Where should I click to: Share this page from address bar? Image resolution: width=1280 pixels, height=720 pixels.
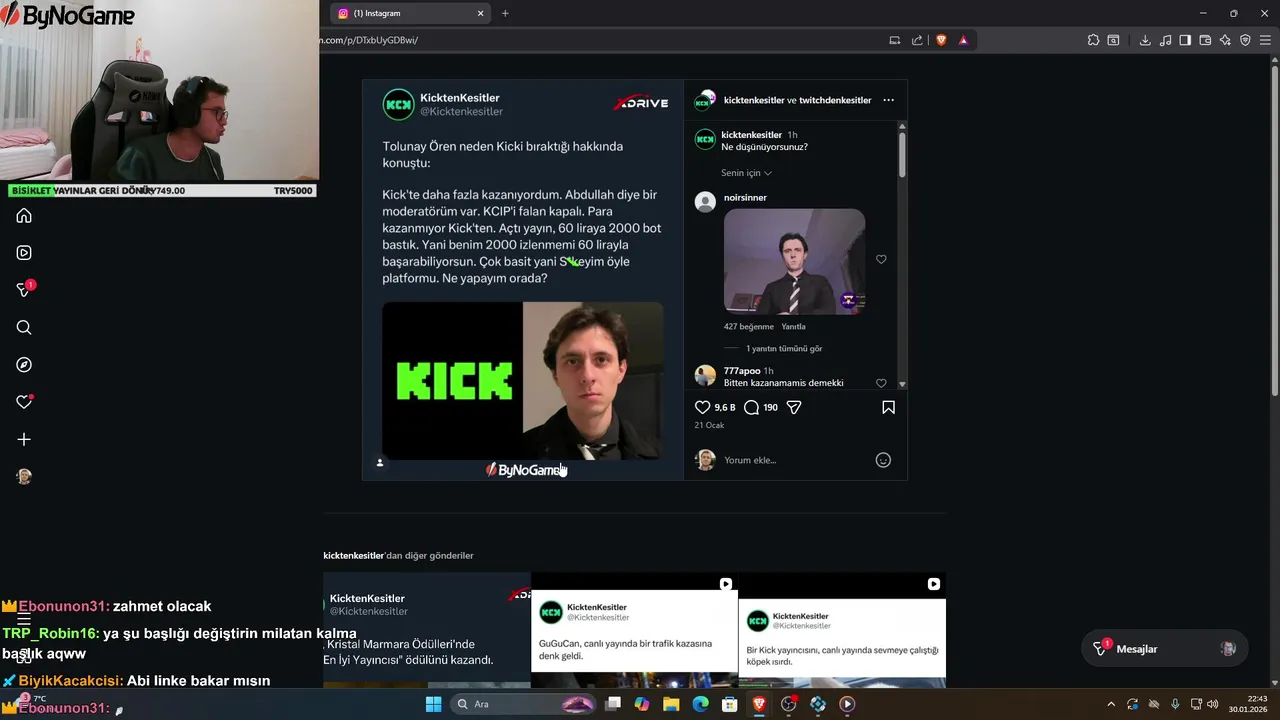coord(917,40)
